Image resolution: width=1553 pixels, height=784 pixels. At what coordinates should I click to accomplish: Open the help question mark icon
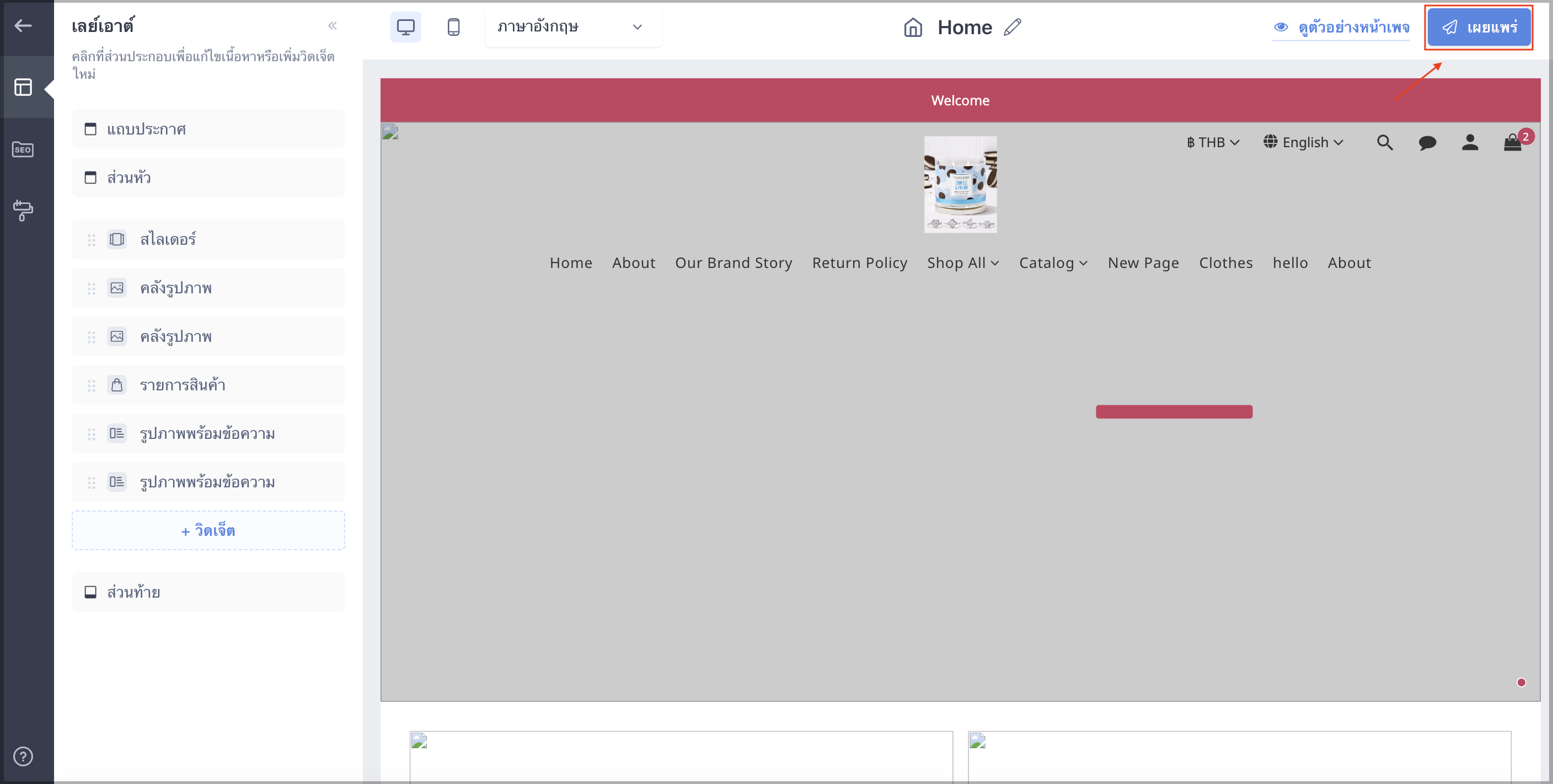(23, 756)
